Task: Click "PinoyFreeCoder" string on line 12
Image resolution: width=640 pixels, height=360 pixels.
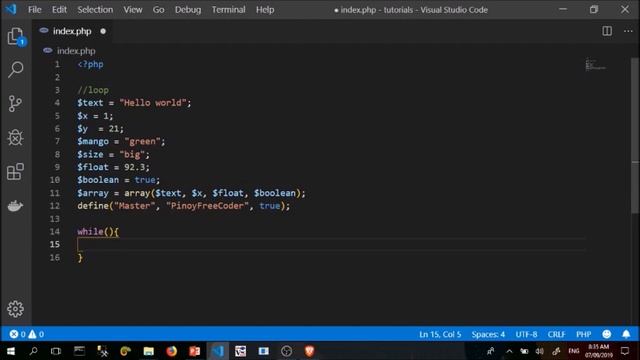Action: [207, 206]
